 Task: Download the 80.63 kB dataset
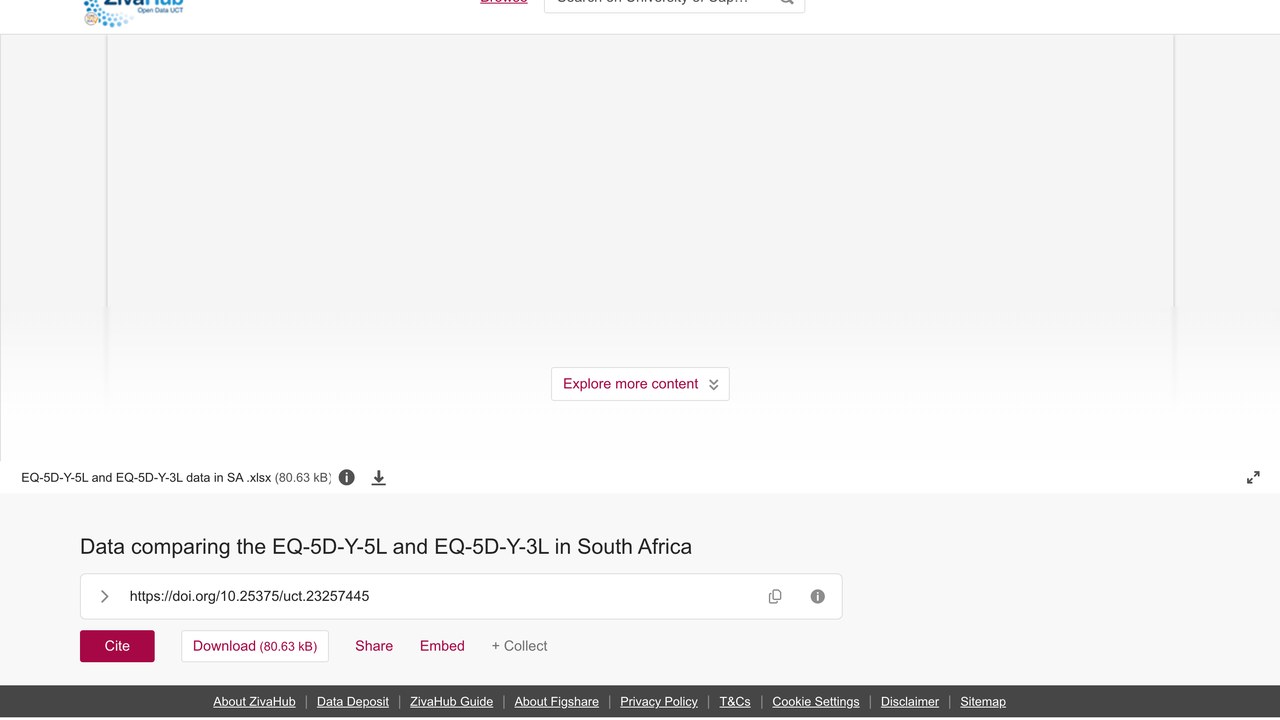coord(255,646)
